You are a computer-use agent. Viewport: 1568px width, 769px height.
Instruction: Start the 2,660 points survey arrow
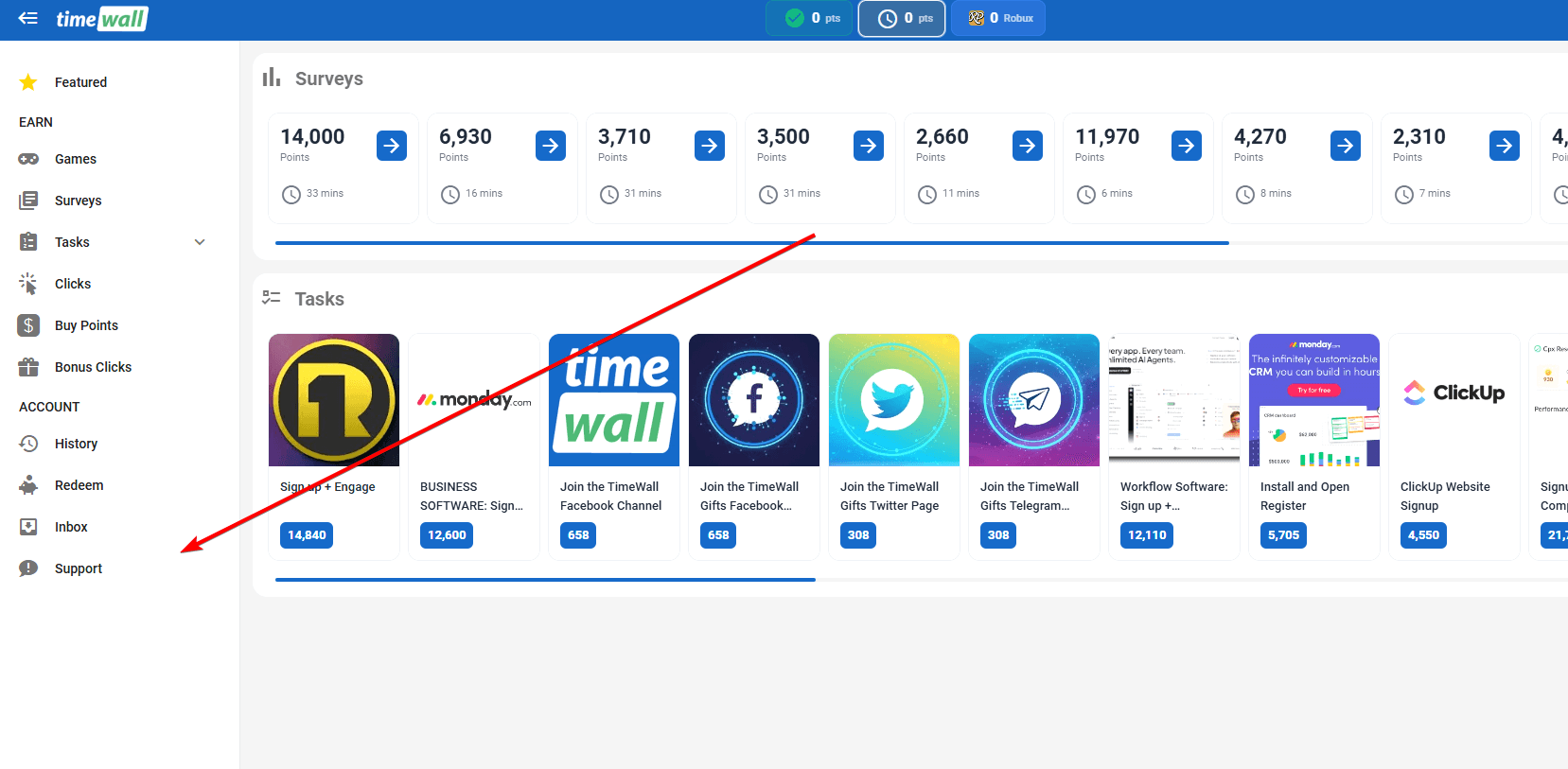click(1028, 146)
